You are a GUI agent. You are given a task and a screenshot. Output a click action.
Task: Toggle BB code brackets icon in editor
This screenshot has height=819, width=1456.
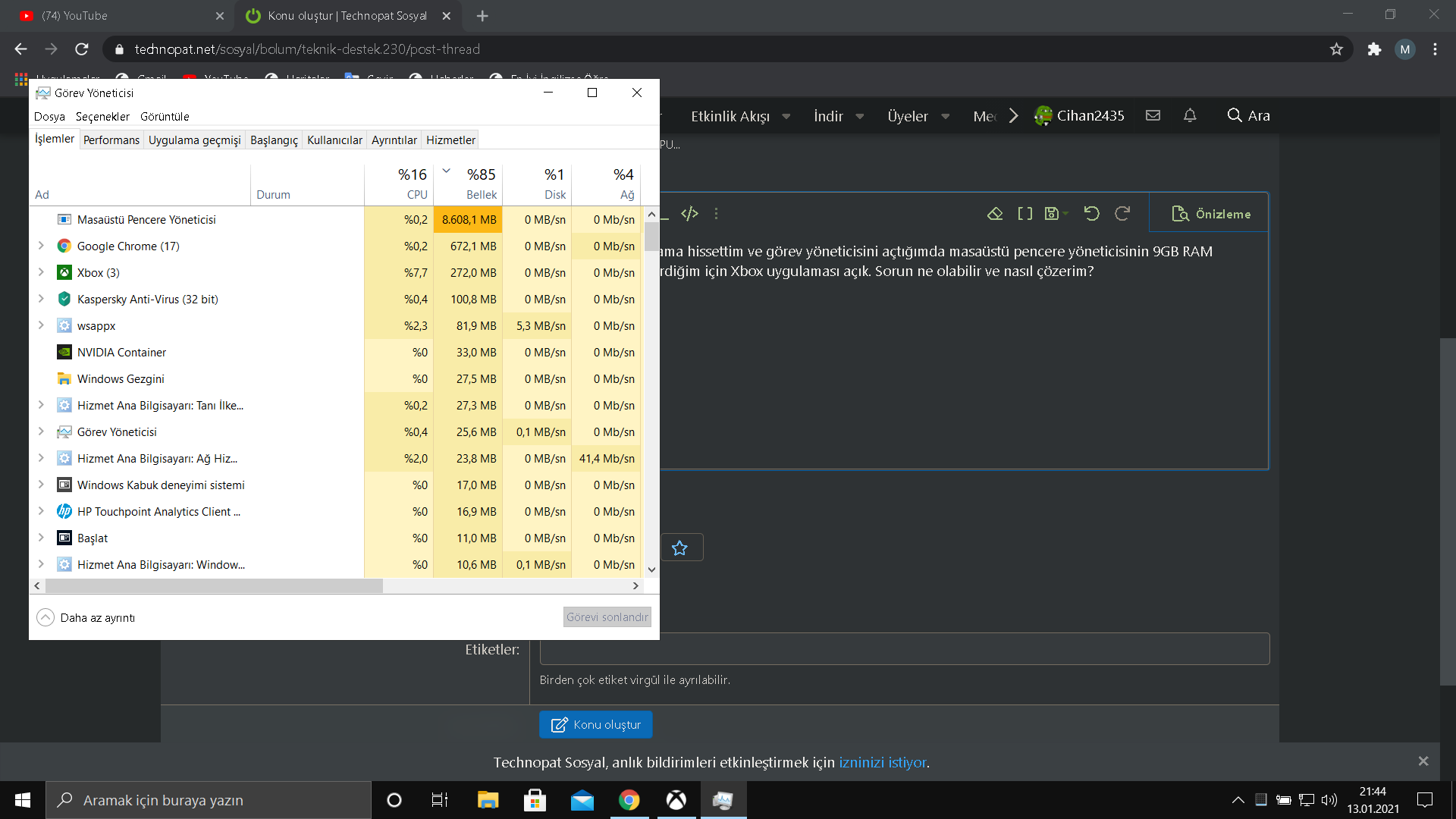[x=1025, y=214]
